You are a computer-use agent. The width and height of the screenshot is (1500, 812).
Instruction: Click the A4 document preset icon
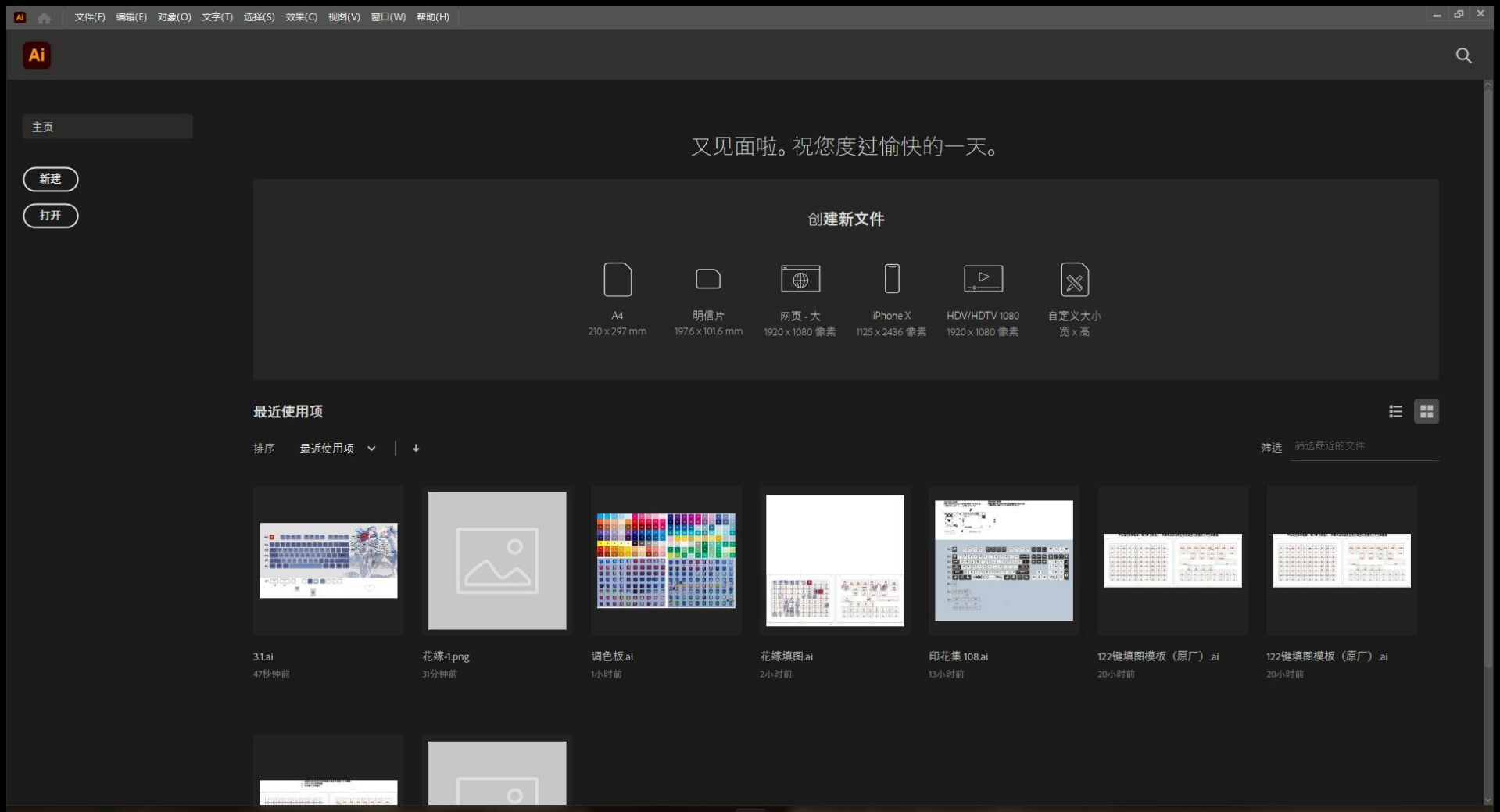click(x=617, y=280)
